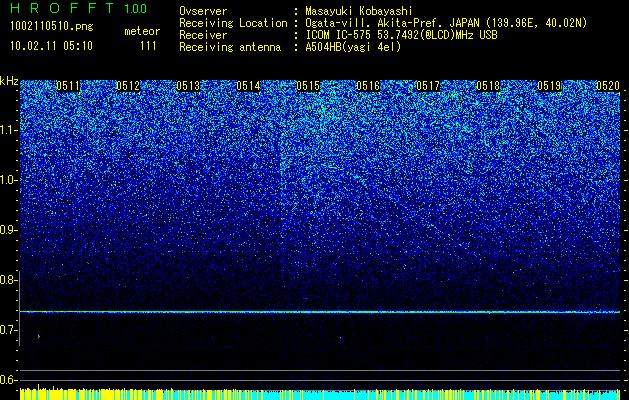
Task: Click the 0516 time marker
Action: pyautogui.click(x=368, y=86)
